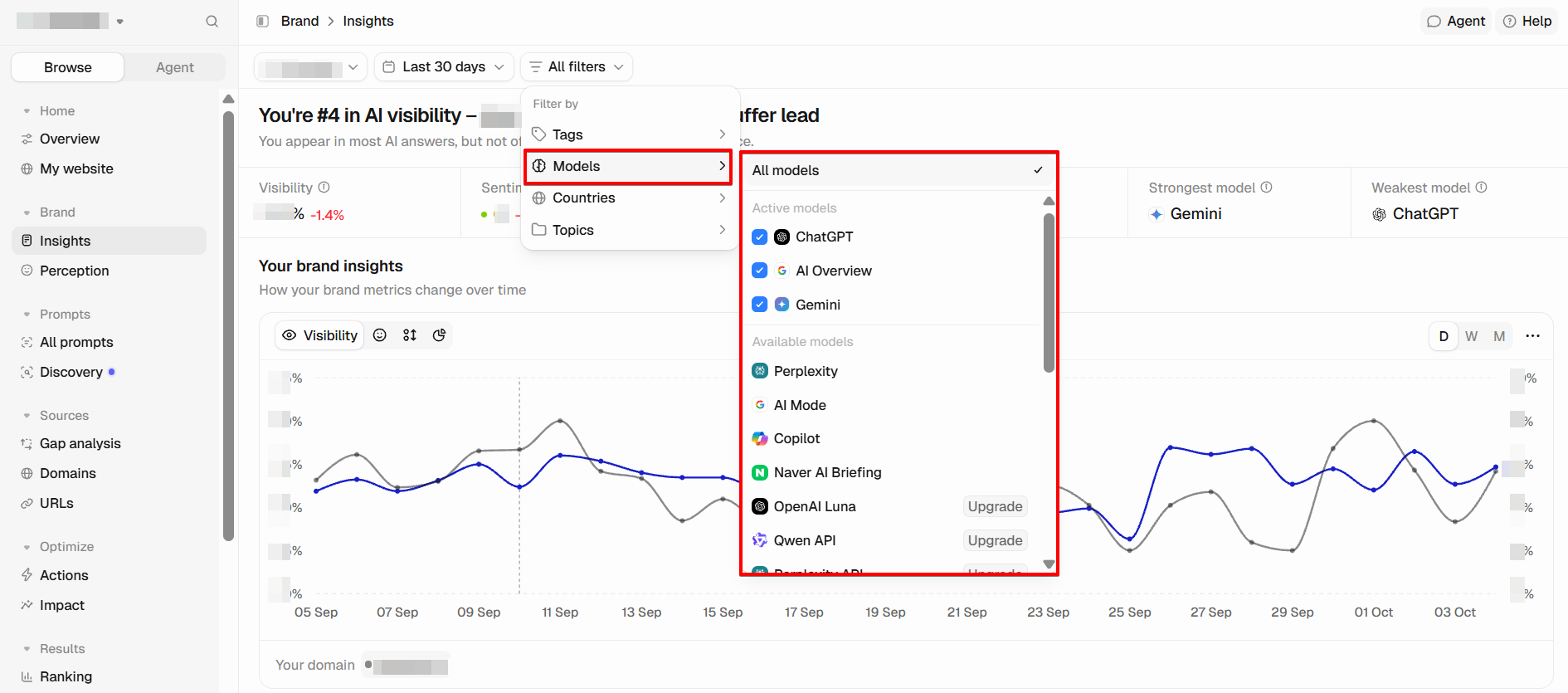Open the Last 30 days dropdown

[444, 66]
